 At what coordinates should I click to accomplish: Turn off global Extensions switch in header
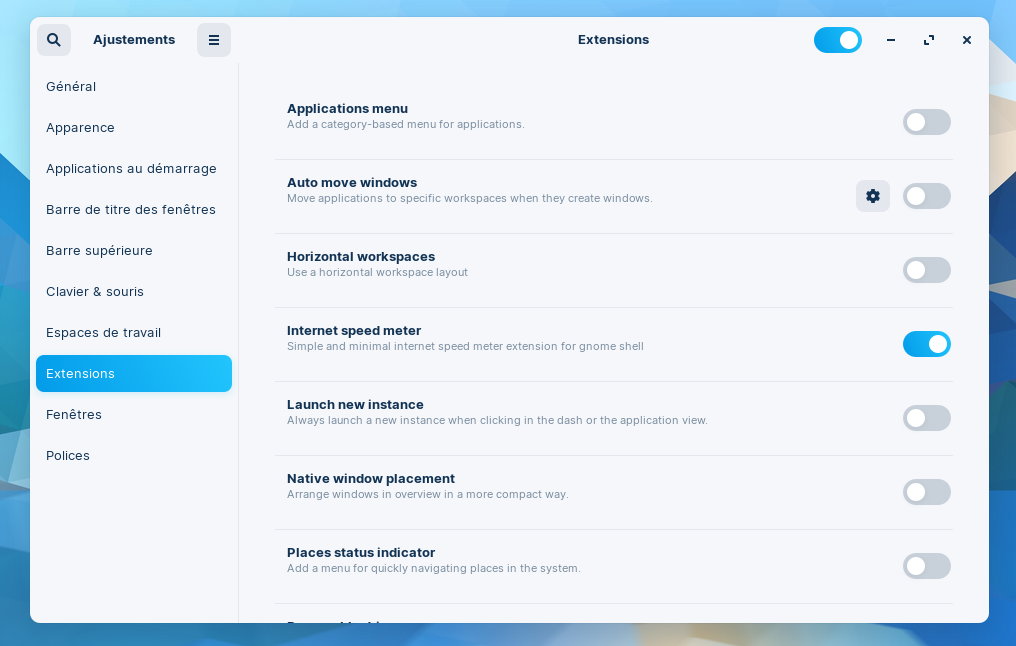coord(837,40)
